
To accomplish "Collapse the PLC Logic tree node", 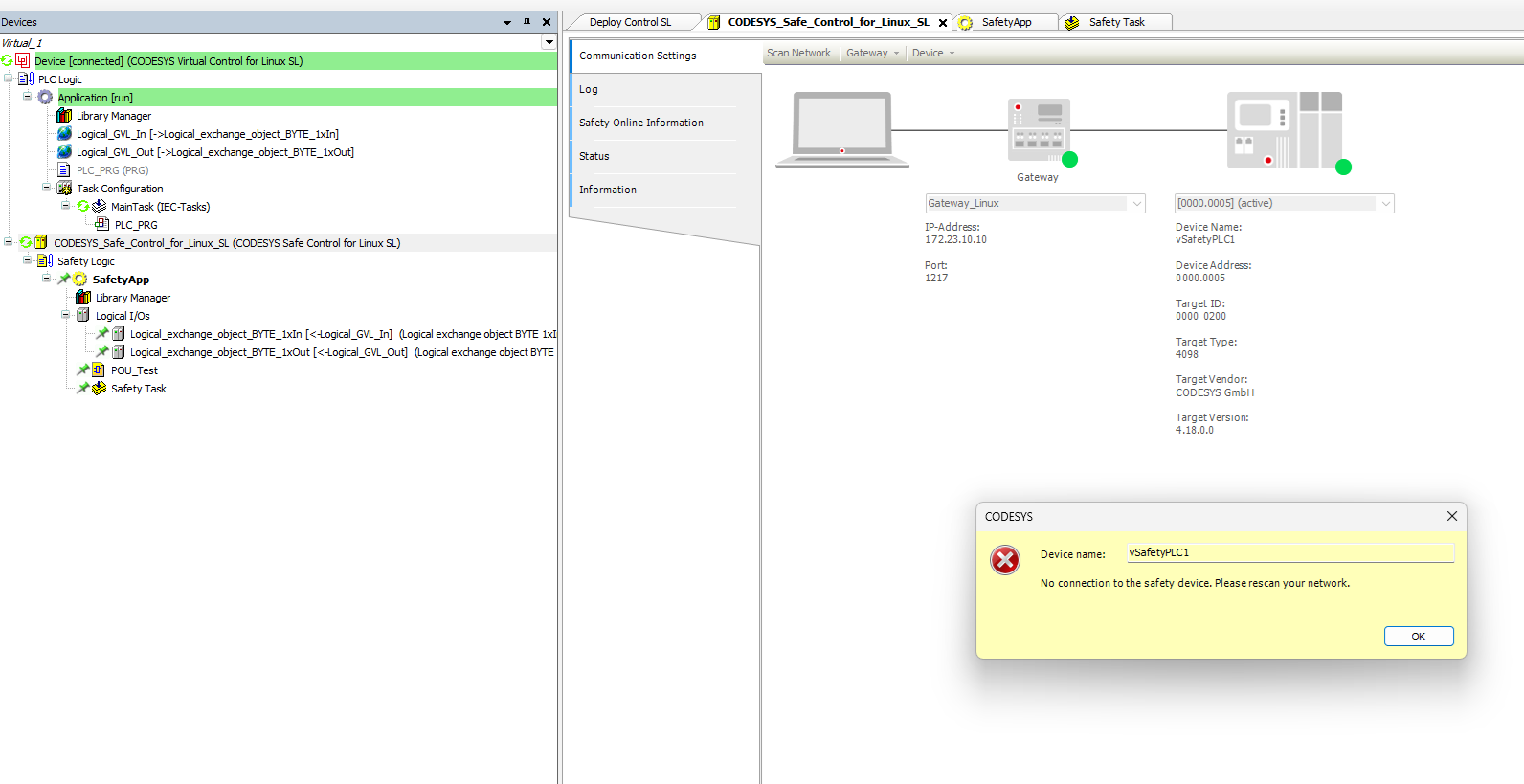I will [9, 79].
